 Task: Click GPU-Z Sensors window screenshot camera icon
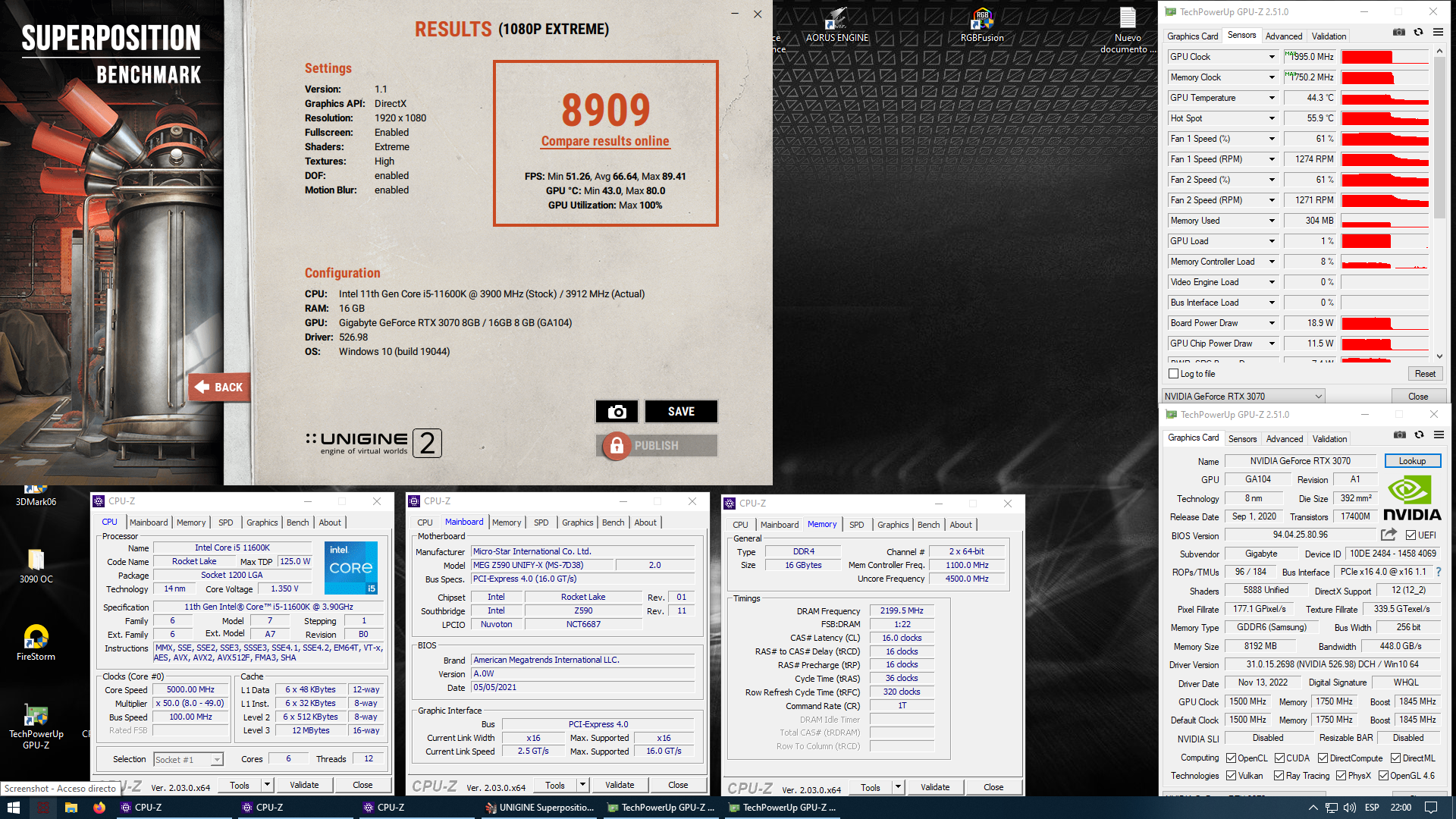[1399, 32]
